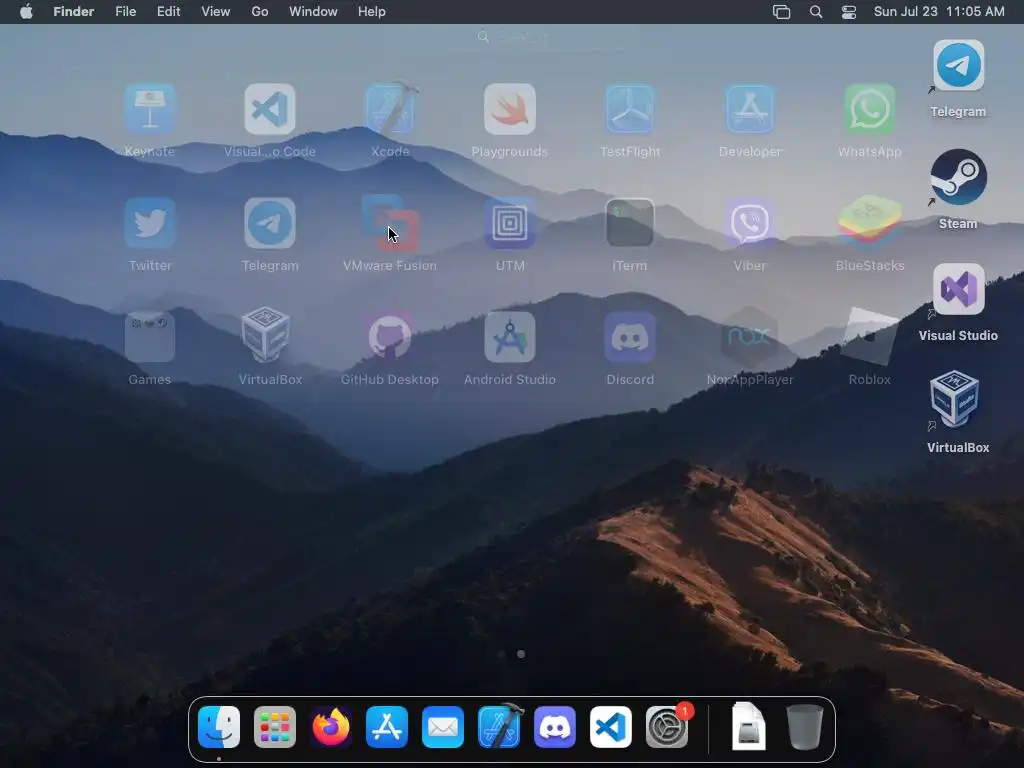
Task: Open Twitter app icon
Action: click(150, 223)
